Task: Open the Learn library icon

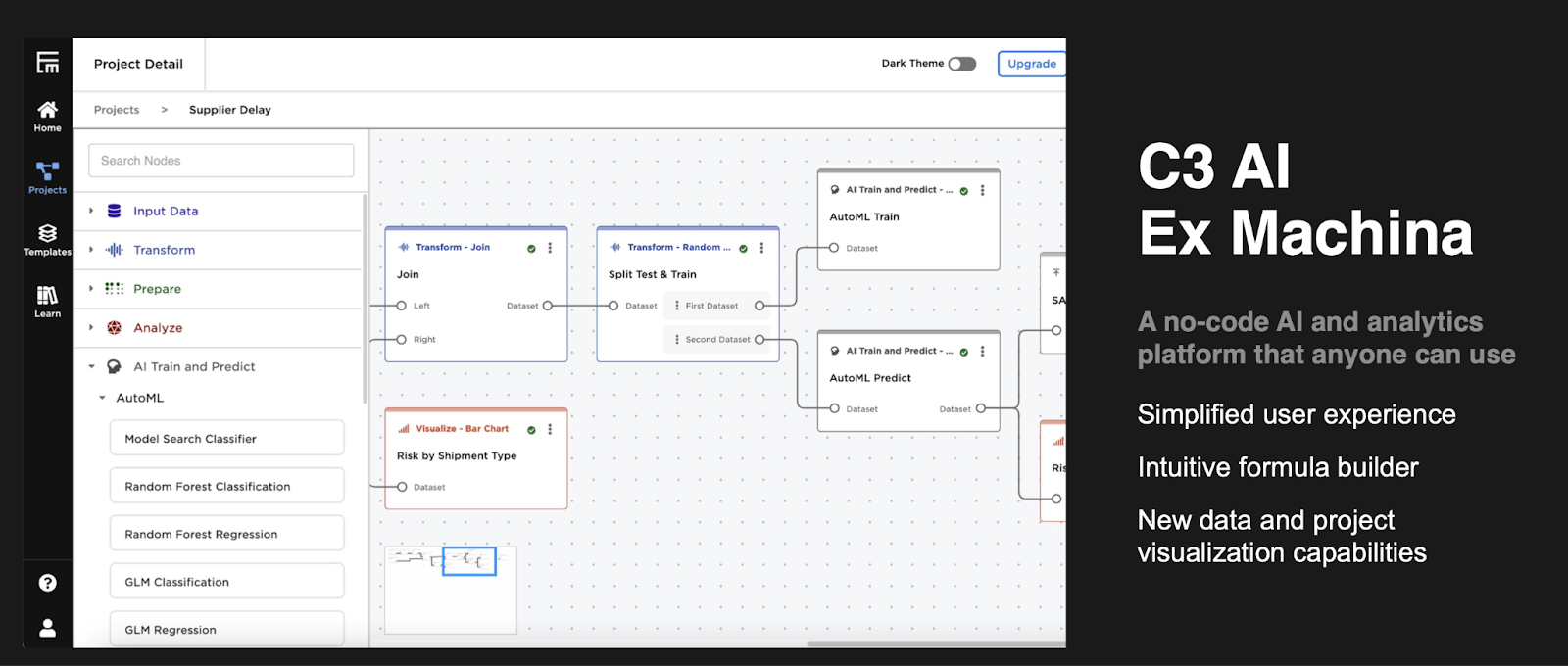Action: click(x=47, y=301)
